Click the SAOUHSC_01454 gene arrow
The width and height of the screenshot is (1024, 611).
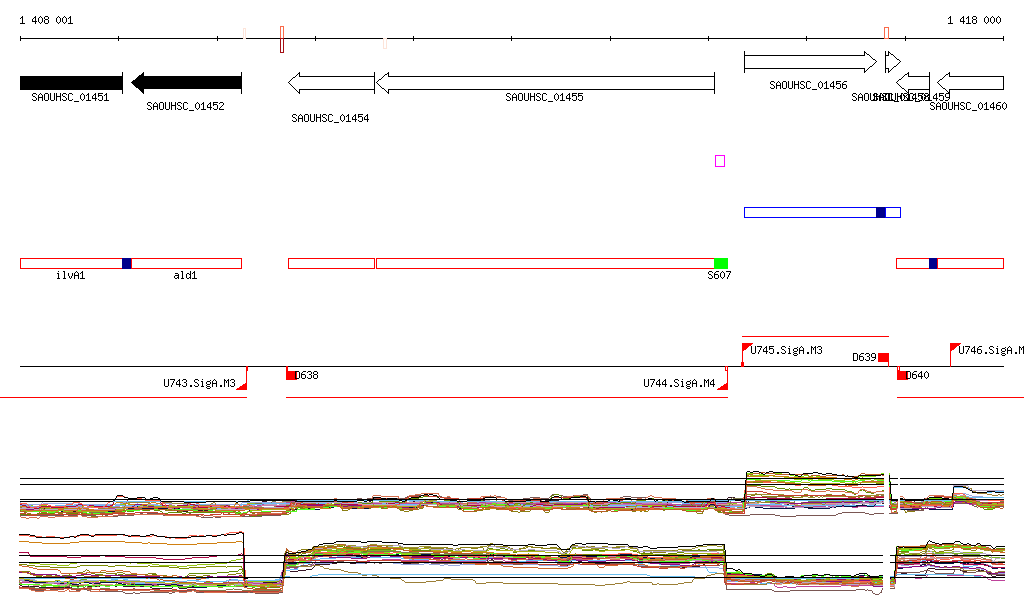(x=331, y=83)
